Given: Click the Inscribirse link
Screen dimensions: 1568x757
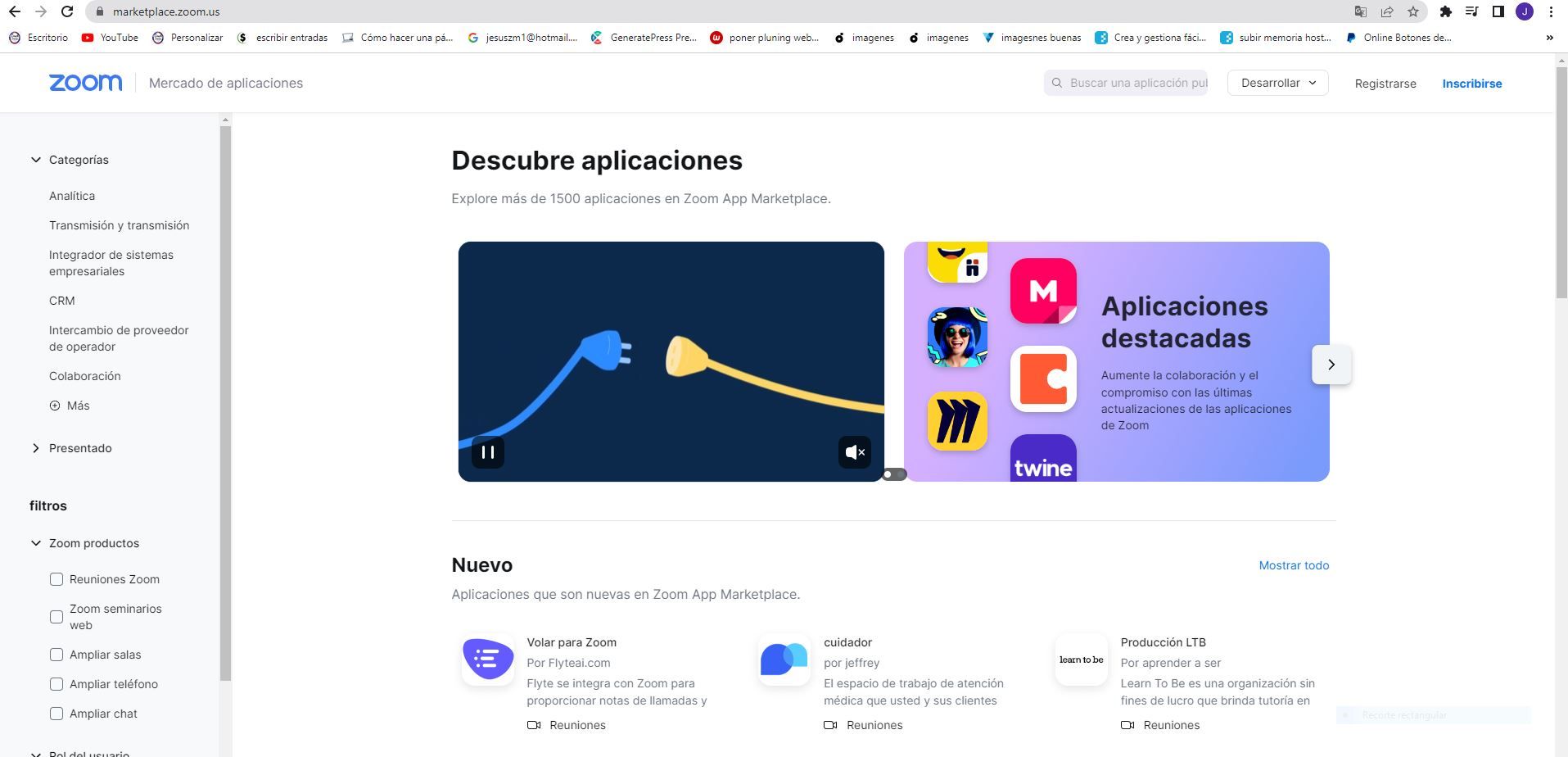Looking at the screenshot, I should coord(1472,84).
